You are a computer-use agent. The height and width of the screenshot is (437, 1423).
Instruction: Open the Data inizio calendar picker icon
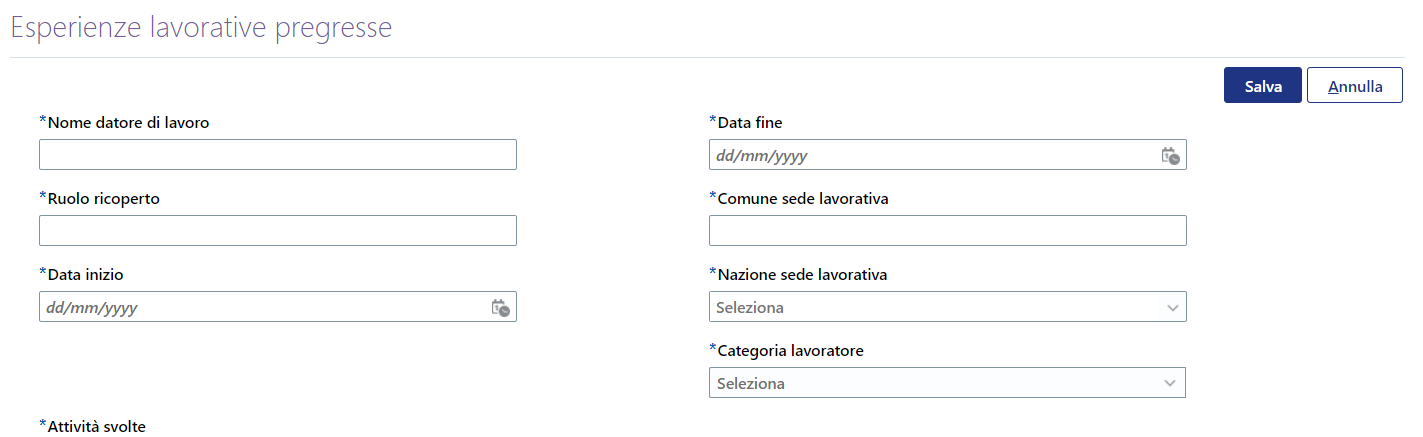500,308
